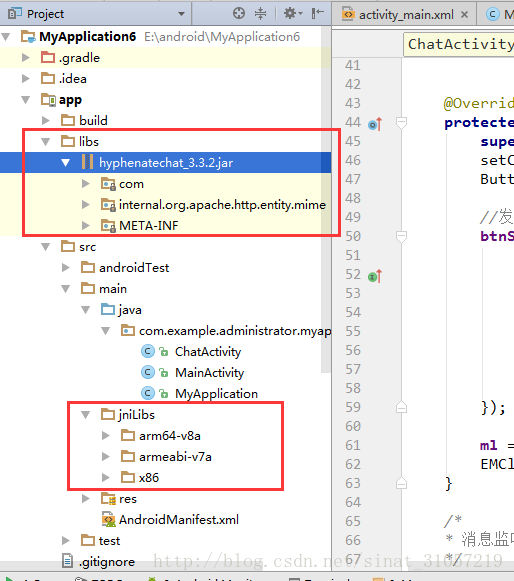Expand the build folder
The height and width of the screenshot is (581, 514).
point(46,120)
